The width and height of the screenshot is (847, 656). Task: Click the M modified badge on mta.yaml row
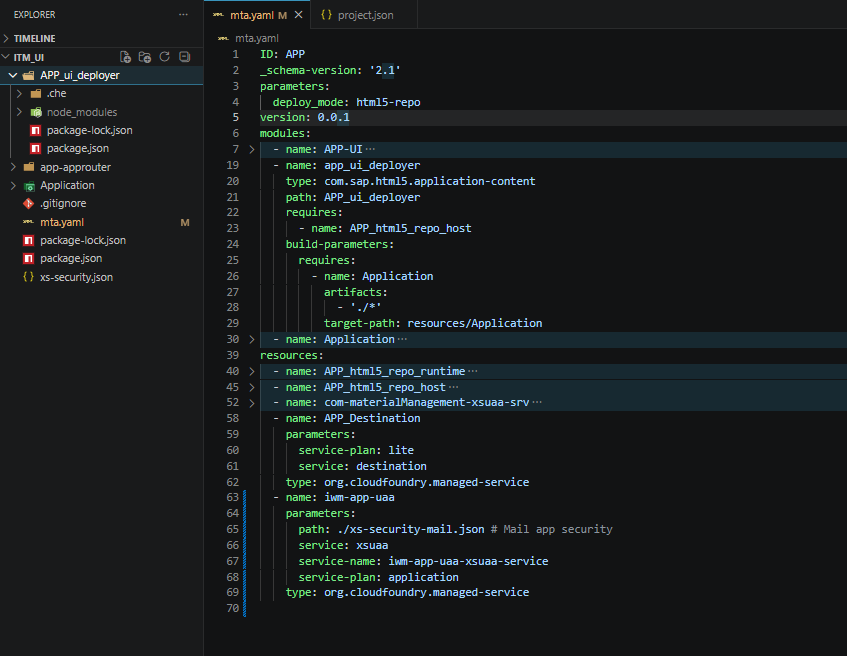coord(185,223)
